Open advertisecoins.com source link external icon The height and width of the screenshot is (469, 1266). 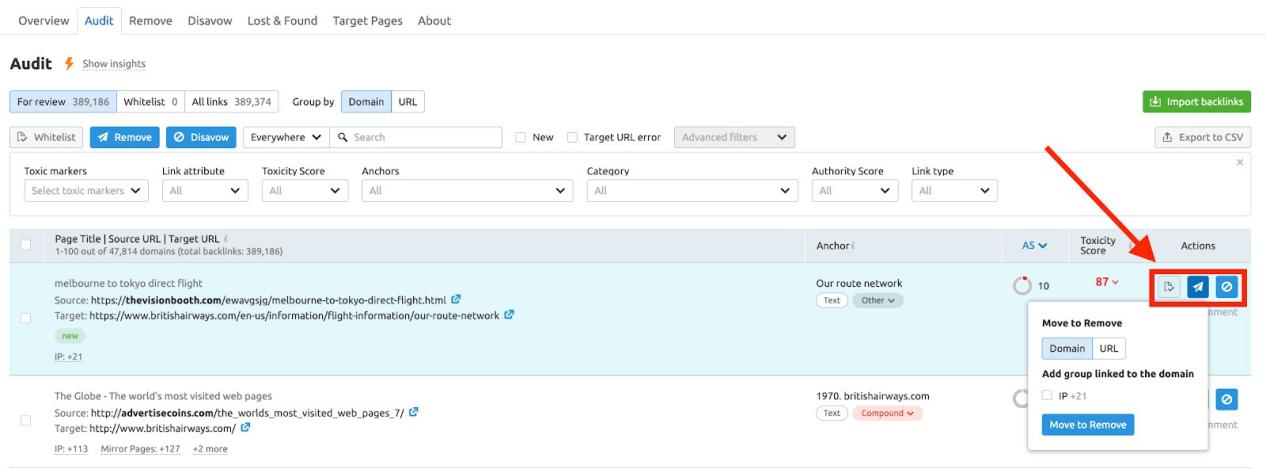tap(414, 412)
